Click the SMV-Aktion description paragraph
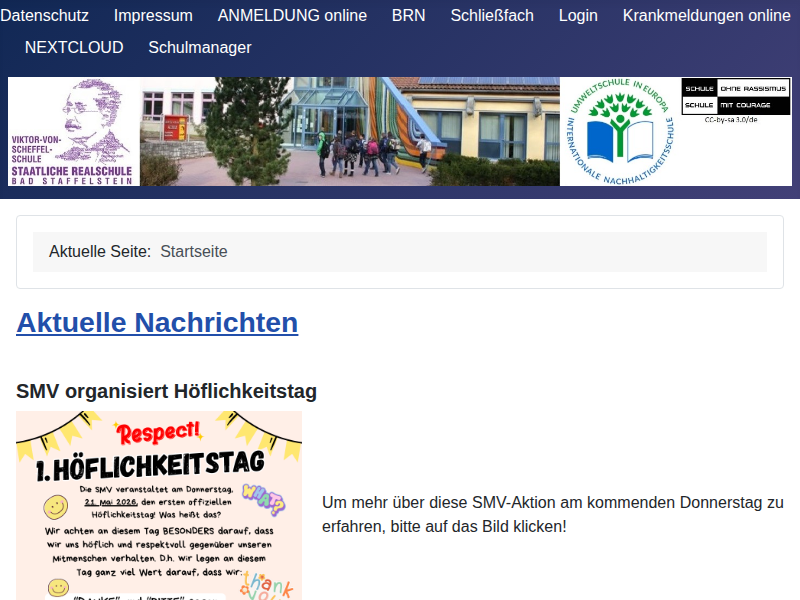 tap(553, 514)
